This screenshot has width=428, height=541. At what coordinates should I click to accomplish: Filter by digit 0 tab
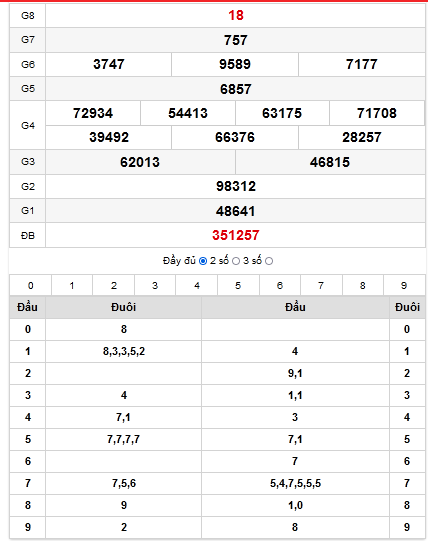(30, 285)
